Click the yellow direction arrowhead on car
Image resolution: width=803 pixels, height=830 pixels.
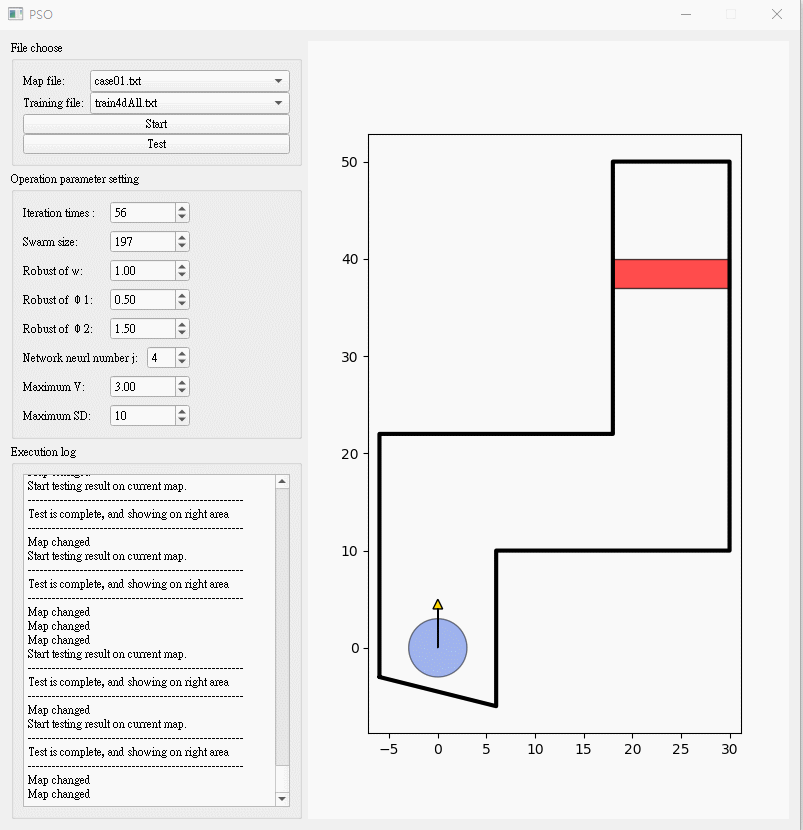click(x=438, y=605)
